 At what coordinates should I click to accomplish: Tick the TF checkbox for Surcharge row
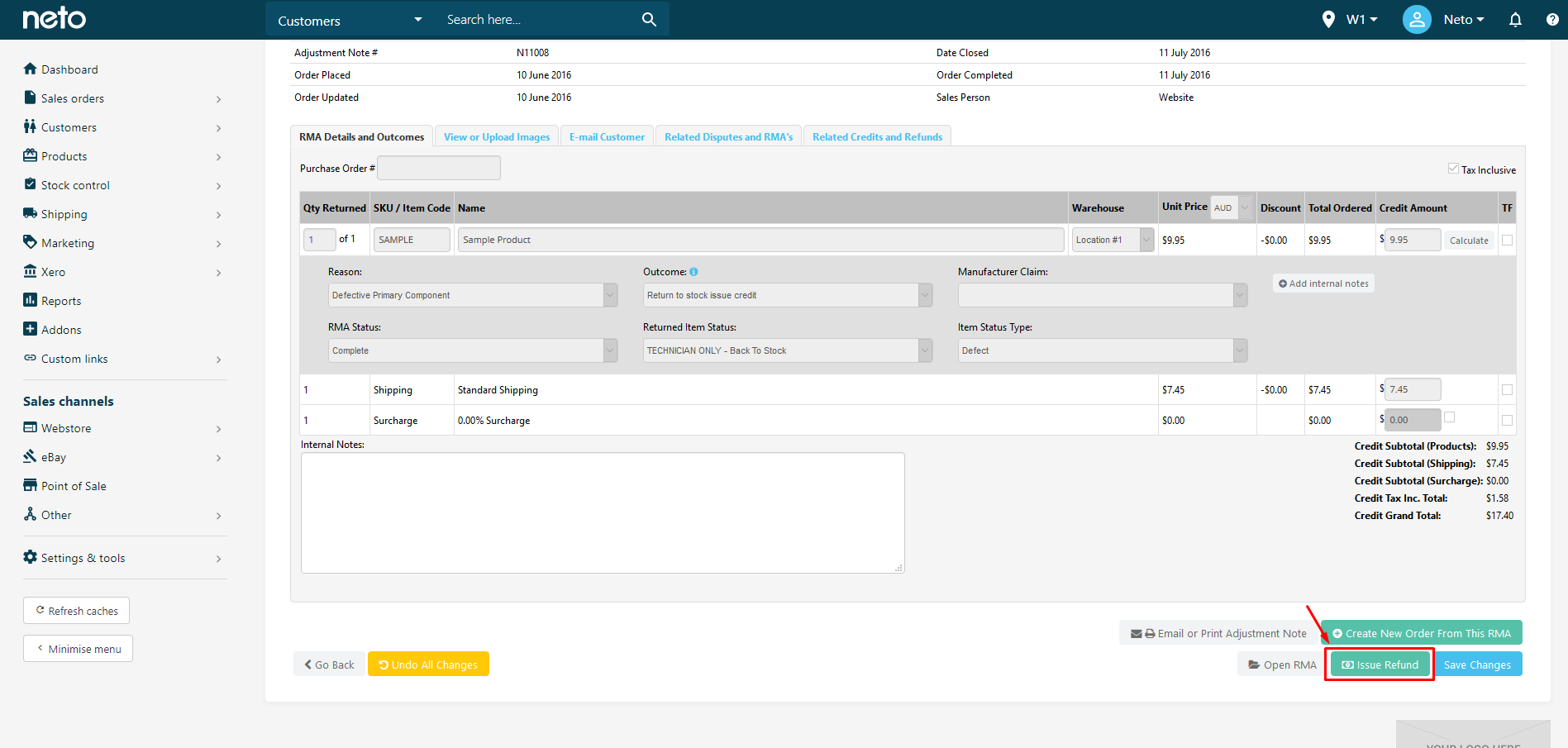coord(1507,420)
